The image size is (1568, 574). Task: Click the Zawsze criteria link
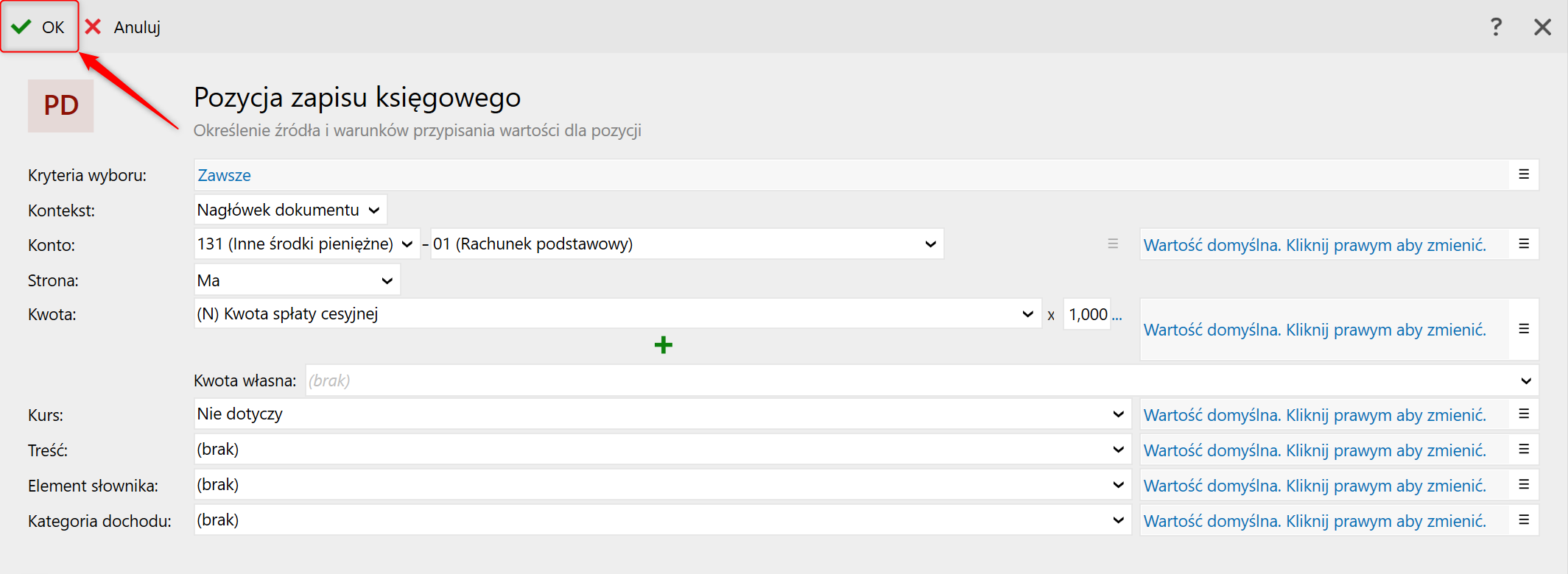[224, 175]
